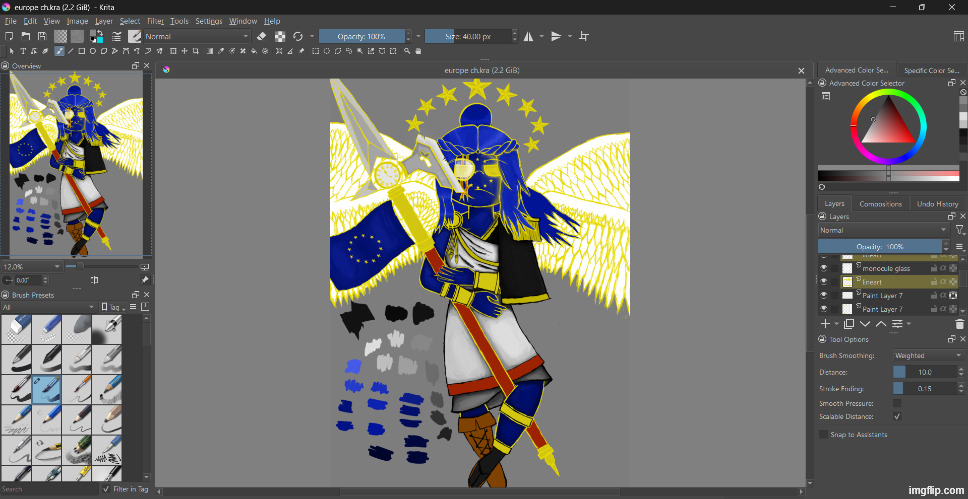
Task: Open the toolbar blending mode dropdown
Action: coord(198,36)
